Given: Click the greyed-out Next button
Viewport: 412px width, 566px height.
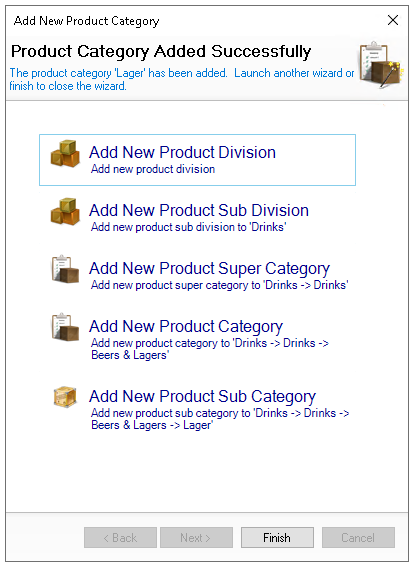Looking at the screenshot, I should click(196, 538).
